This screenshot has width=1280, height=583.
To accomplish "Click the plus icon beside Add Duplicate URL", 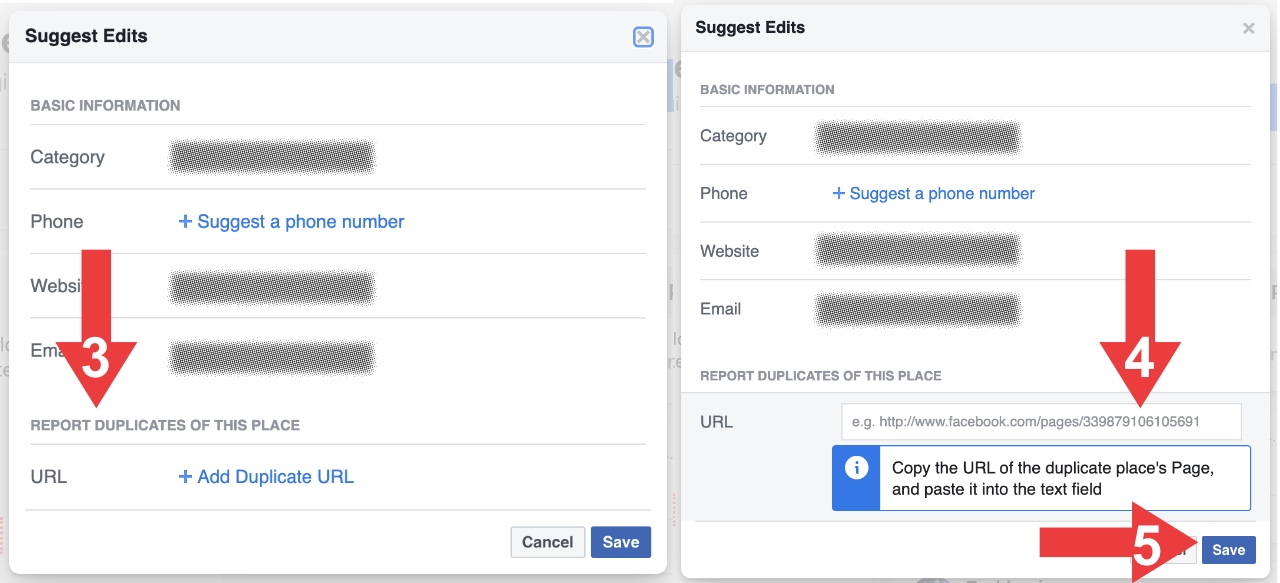I will tap(185, 477).
